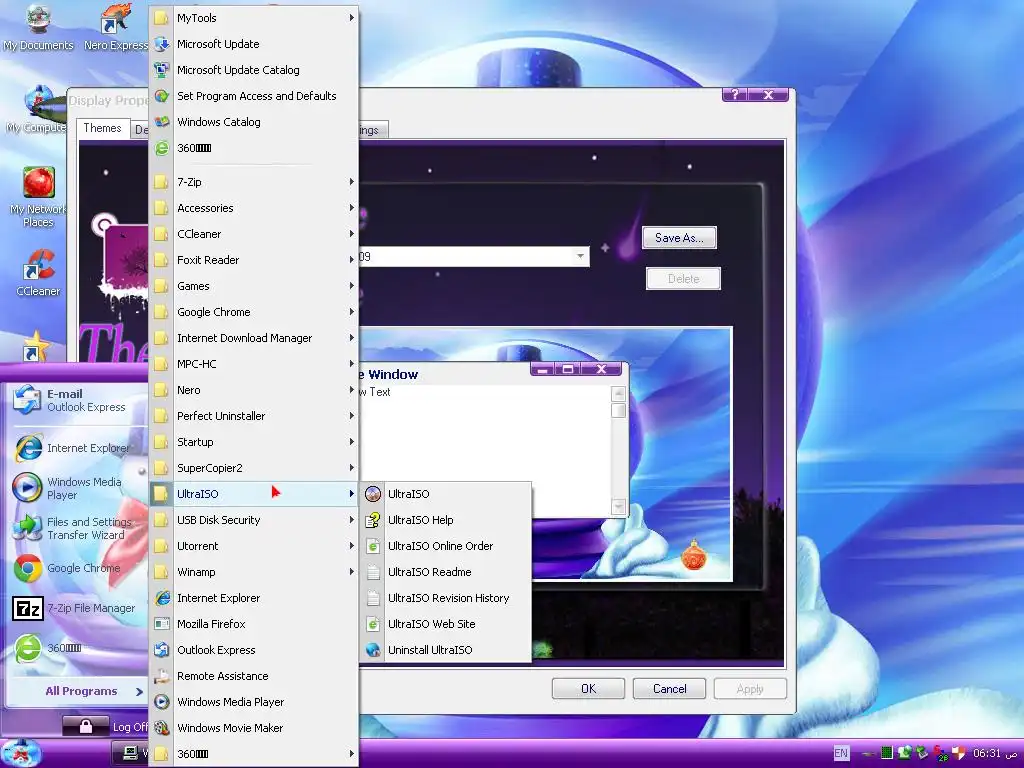Open UltraISO Web Site entry icon
Viewport: 1024px width, 768px height.
tap(373, 624)
